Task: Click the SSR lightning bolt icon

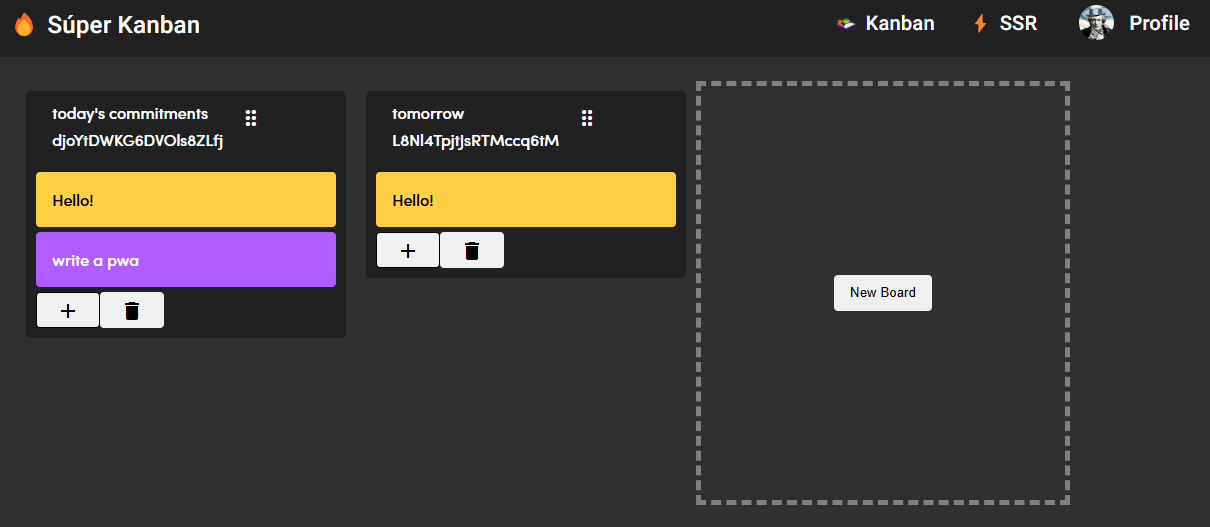Action: pos(980,24)
